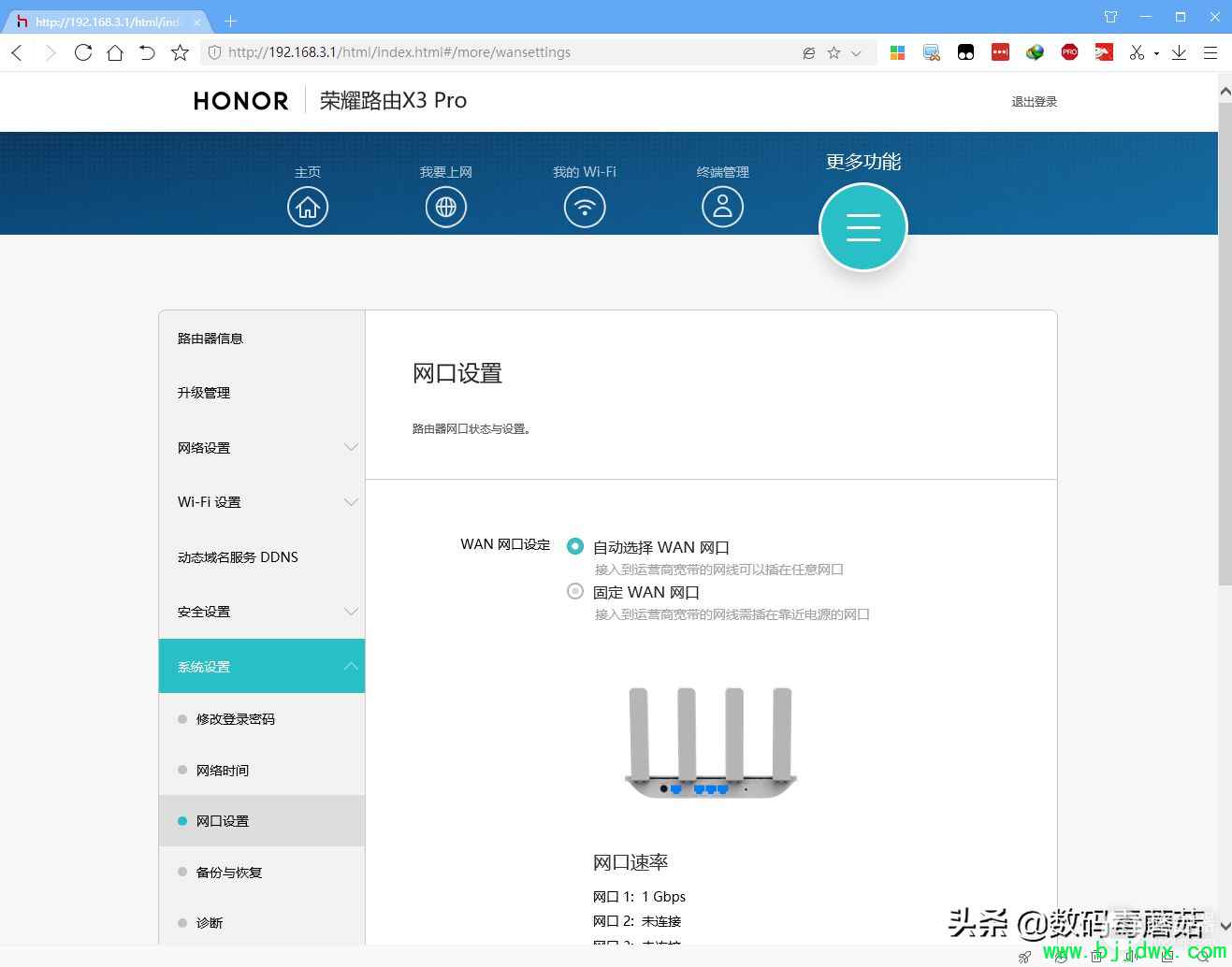The image size is (1232, 967).
Task: Reload the page with the refresh icon
Action: click(x=83, y=52)
